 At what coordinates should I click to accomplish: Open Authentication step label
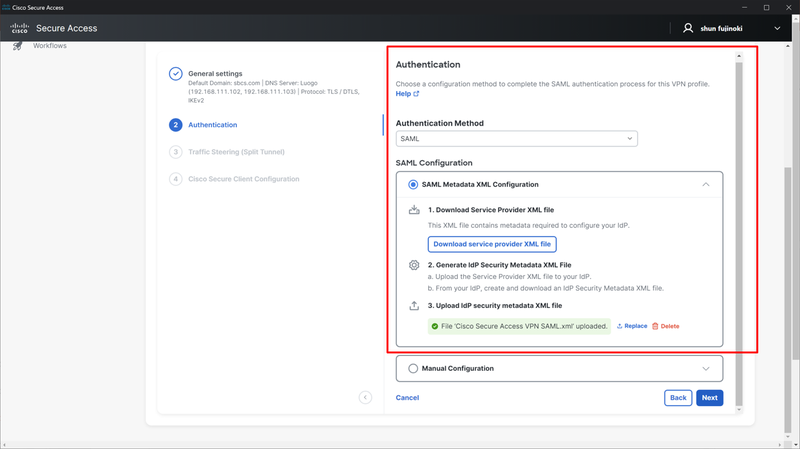point(213,125)
